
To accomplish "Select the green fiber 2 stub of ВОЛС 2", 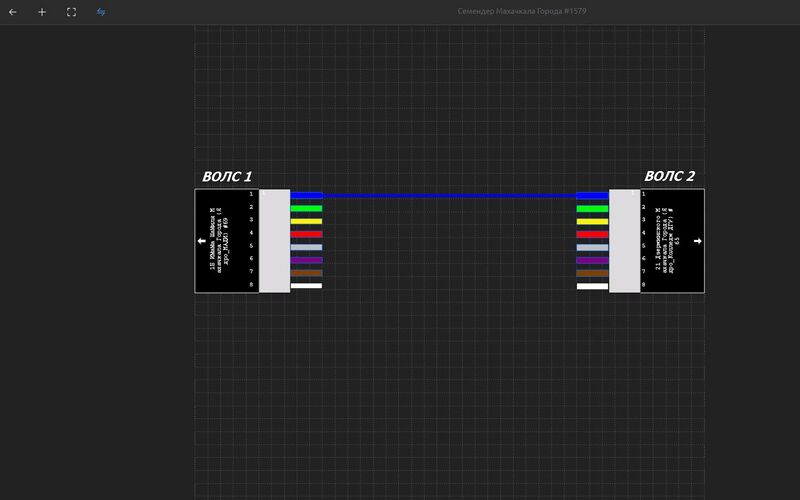I will pos(592,209).
